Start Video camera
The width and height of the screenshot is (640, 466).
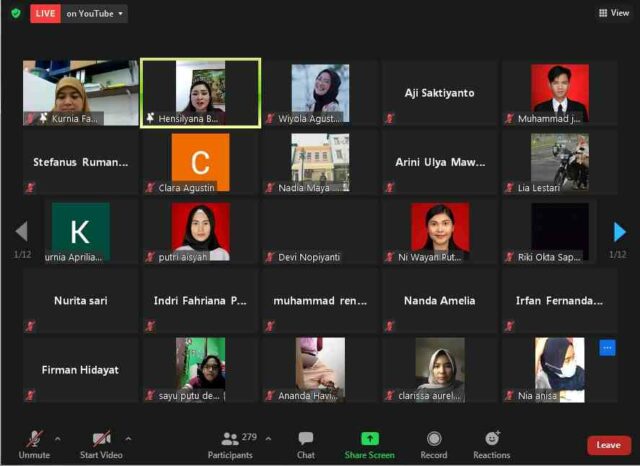101,444
